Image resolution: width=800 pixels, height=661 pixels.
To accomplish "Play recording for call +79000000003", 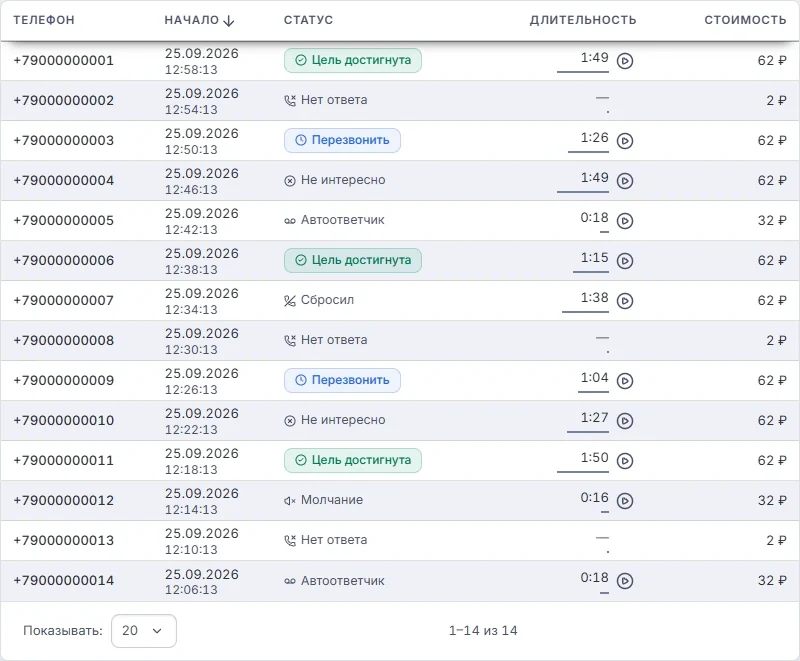I will tap(625, 141).
